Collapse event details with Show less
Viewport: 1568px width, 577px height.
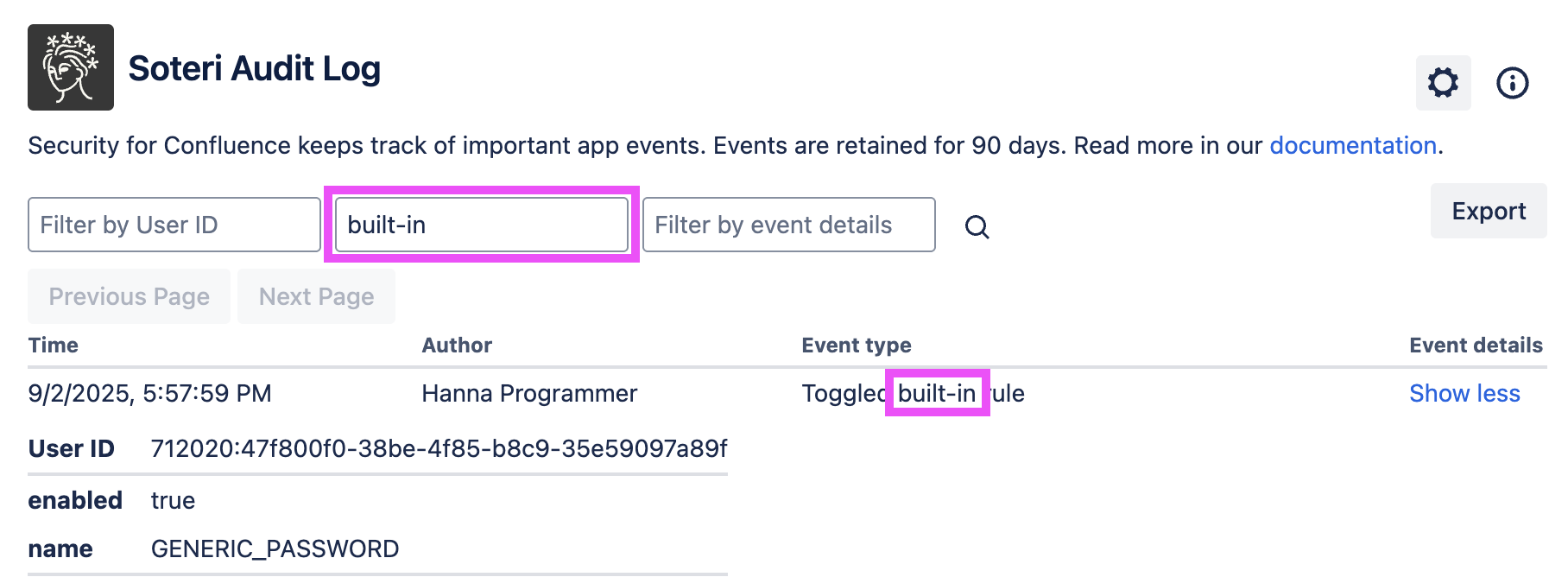pos(1464,393)
